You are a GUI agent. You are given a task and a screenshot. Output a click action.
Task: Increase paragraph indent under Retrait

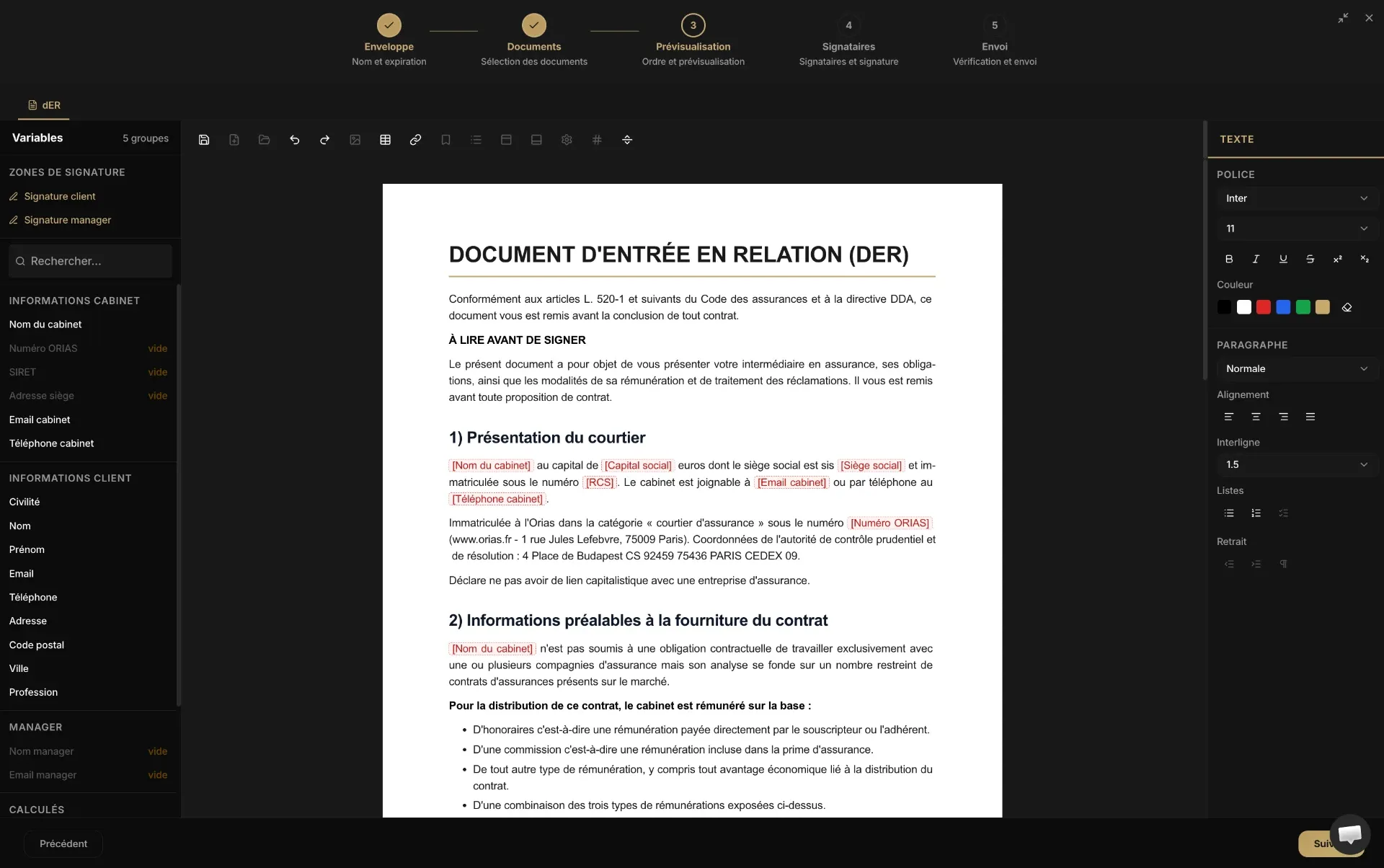coord(1256,564)
